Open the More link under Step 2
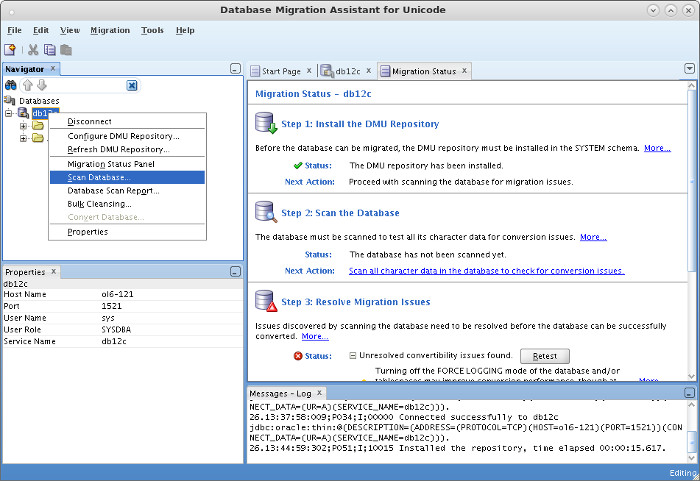Image resolution: width=700 pixels, height=481 pixels. [x=593, y=237]
